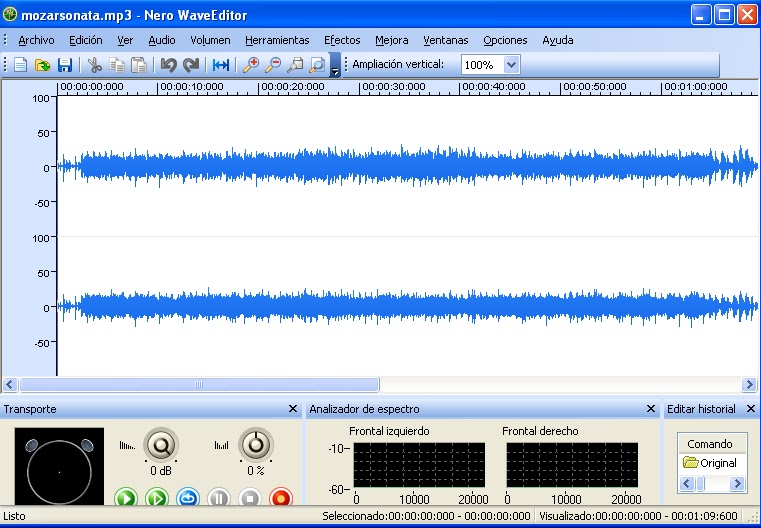
Task: Click the Nero WaveEditor title bar icon
Action: [9, 15]
